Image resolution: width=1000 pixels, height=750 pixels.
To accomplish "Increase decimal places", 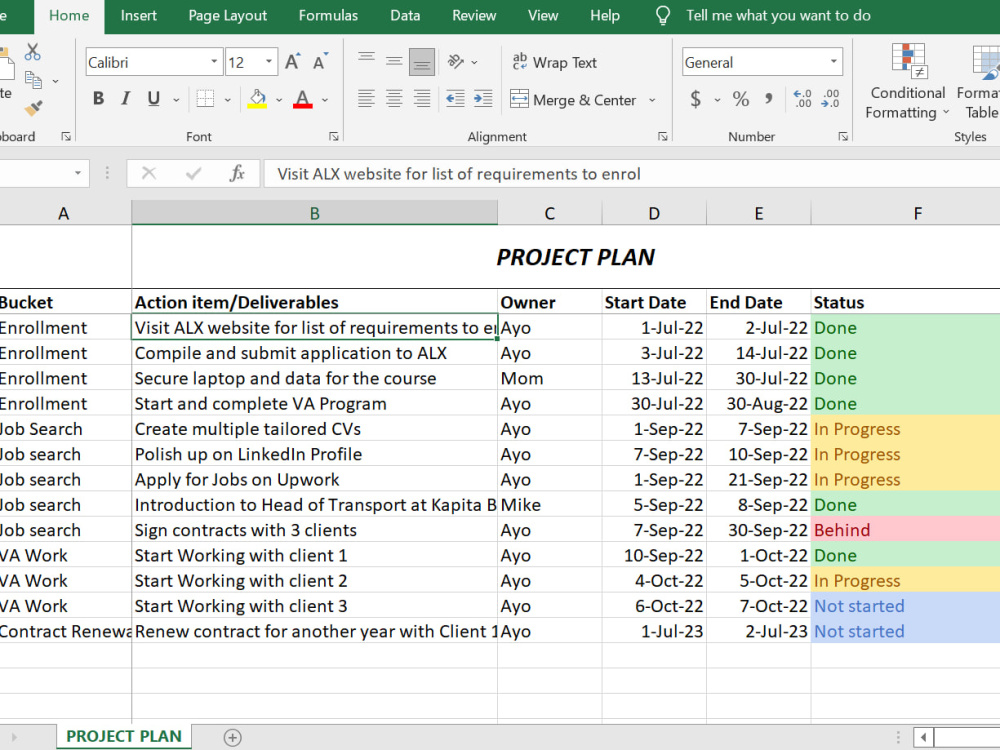I will point(802,99).
